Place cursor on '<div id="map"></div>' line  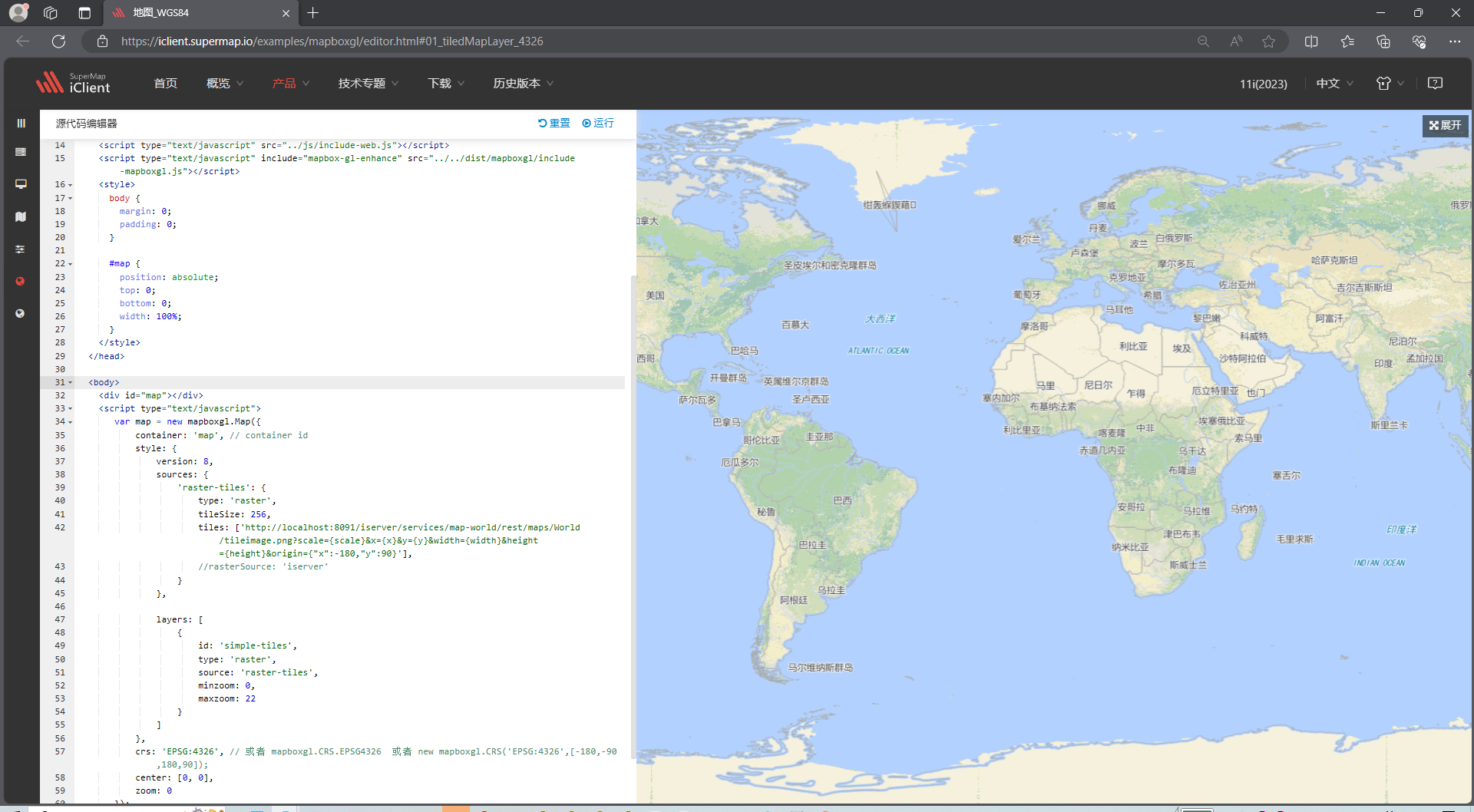point(150,395)
